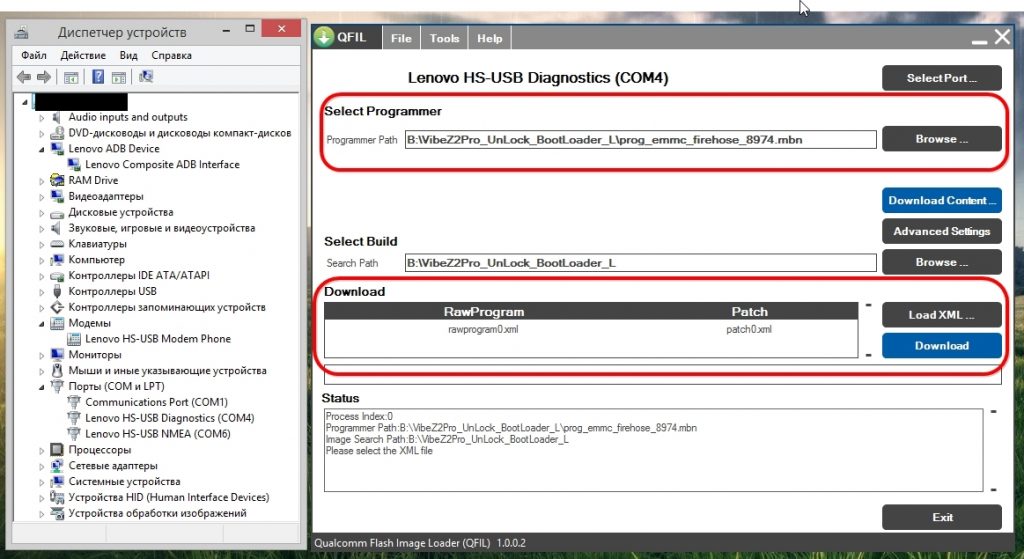This screenshot has width=1024, height=559.
Task: Click the Exit button in QFIL
Action: (x=941, y=517)
